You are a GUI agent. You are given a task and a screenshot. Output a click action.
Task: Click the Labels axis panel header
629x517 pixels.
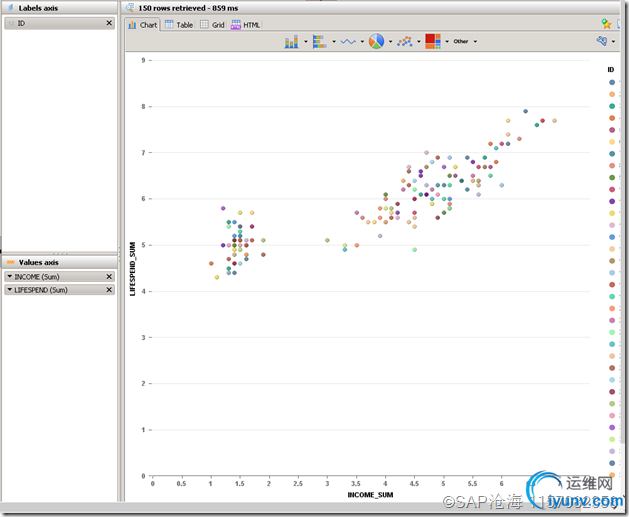(59, 8)
